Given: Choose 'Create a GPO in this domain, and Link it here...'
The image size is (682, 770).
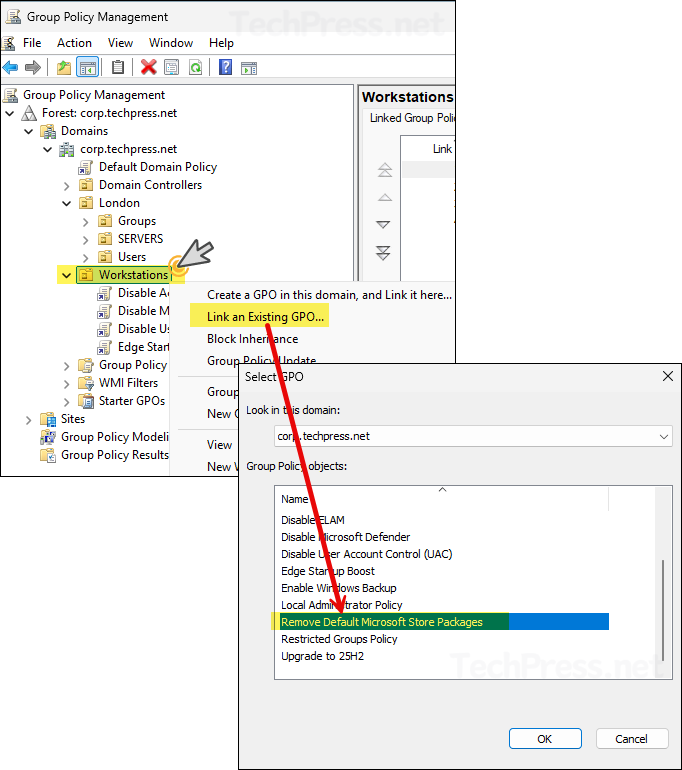Looking at the screenshot, I should [329, 295].
